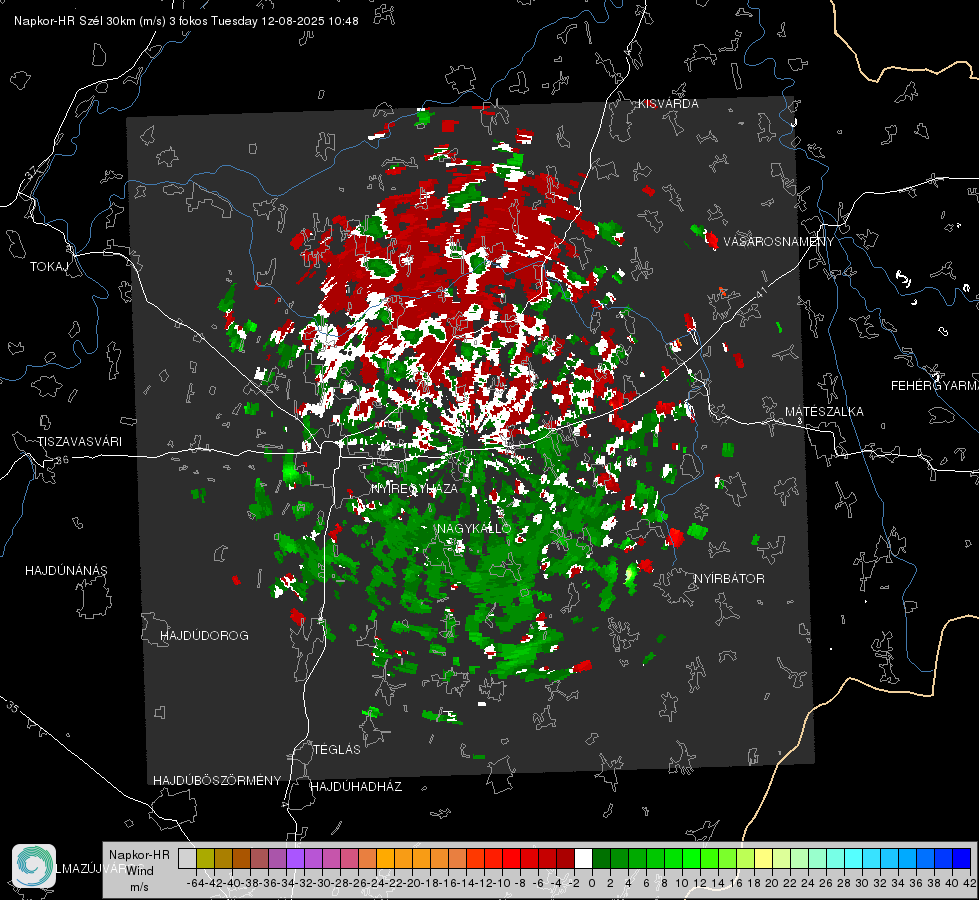Click the Napkor-HR legend title
The image size is (979, 900).
coord(139,854)
